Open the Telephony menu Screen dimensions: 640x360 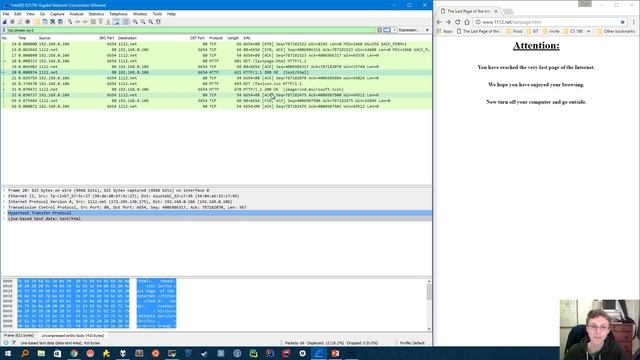tap(118, 14)
